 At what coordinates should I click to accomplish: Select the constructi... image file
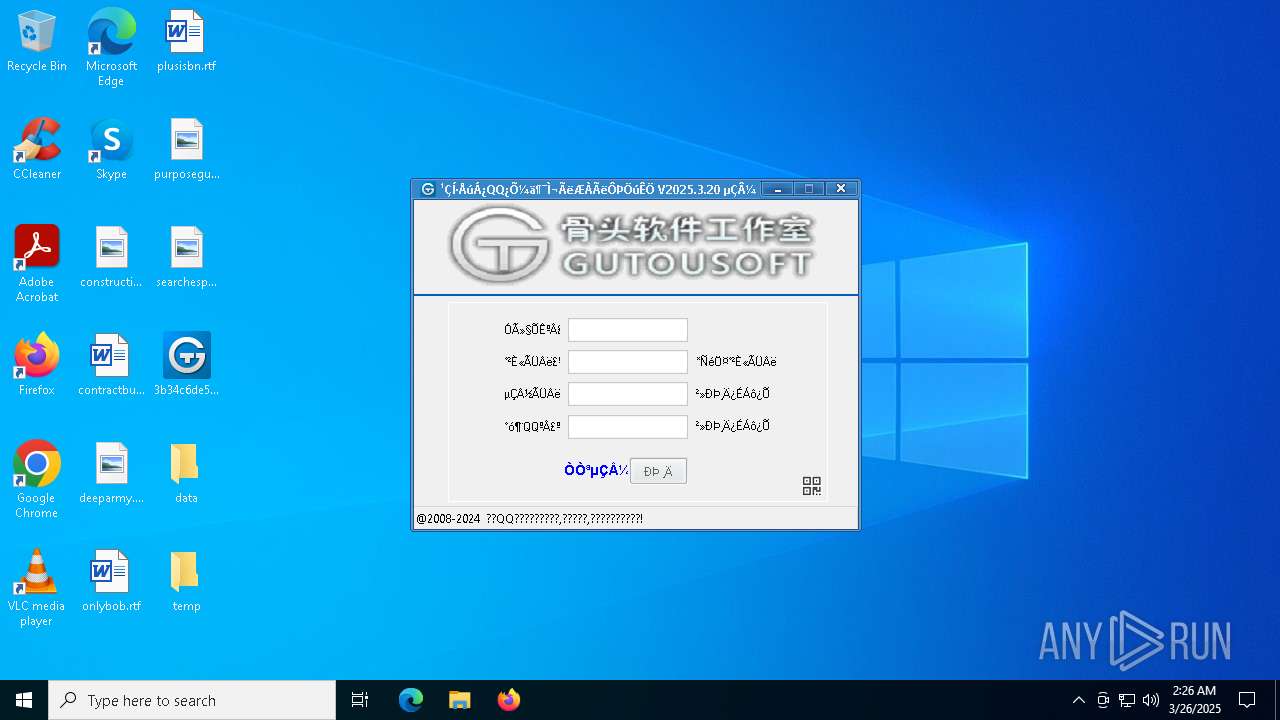tap(111, 256)
